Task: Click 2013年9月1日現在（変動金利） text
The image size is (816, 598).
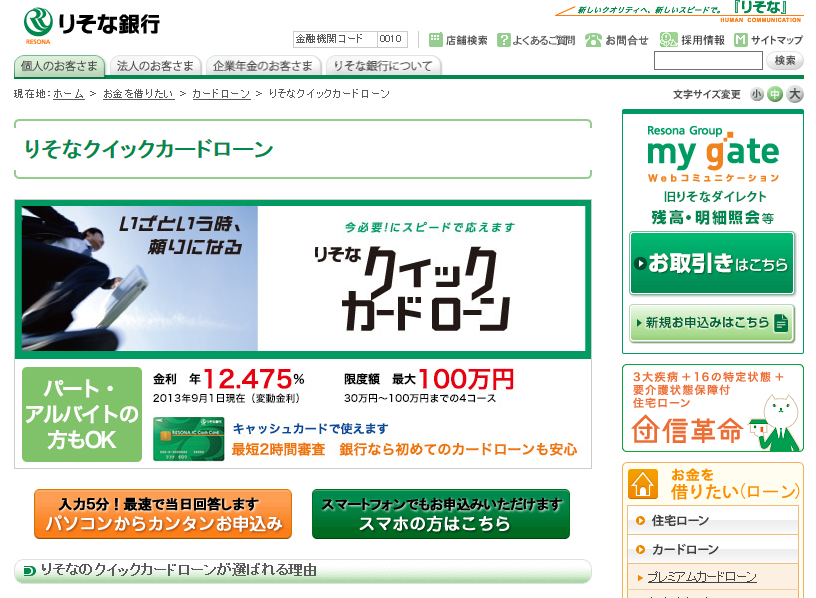Action: point(227,399)
